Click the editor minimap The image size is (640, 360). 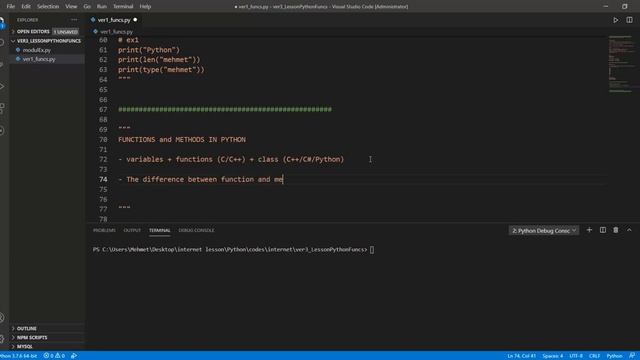tap(621, 65)
